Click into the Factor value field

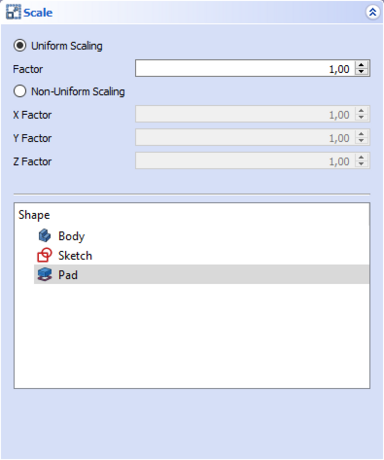(x=245, y=69)
